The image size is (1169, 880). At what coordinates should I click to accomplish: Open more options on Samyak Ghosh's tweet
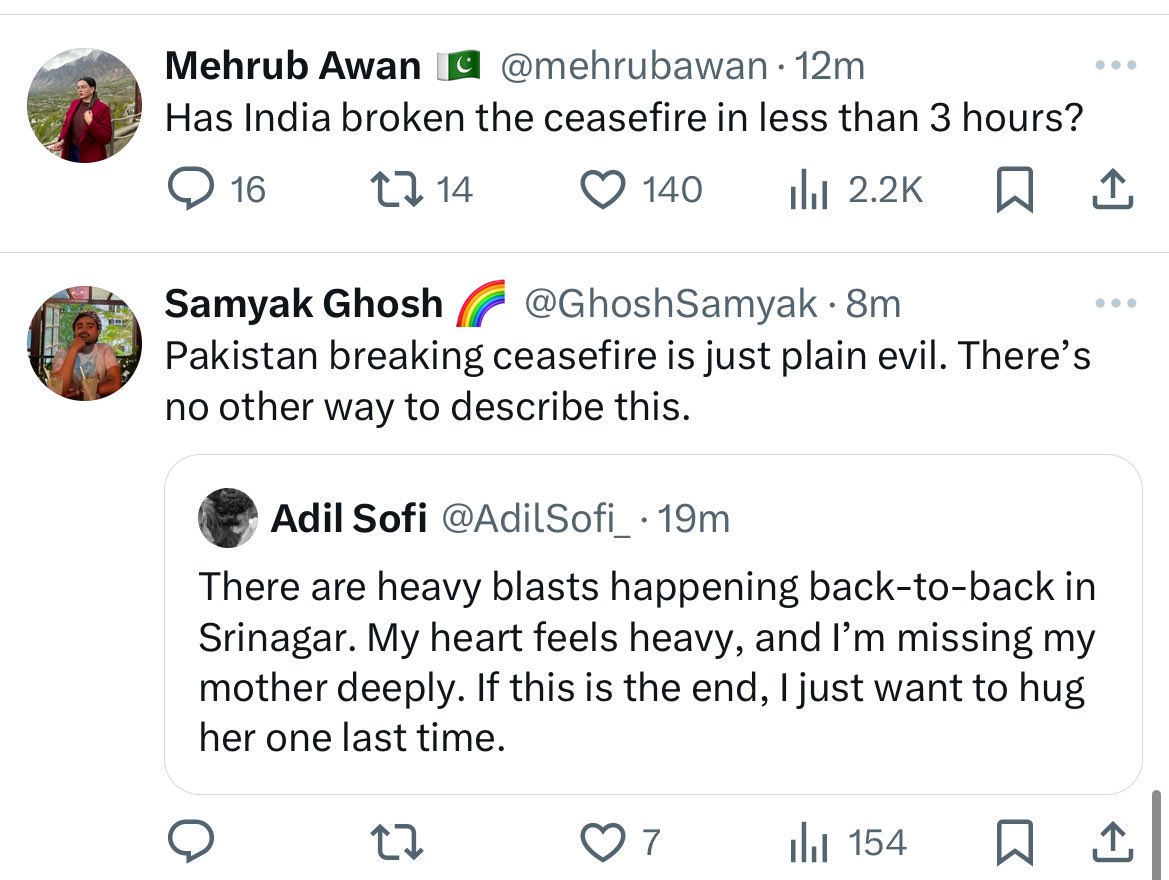pyautogui.click(x=1115, y=304)
